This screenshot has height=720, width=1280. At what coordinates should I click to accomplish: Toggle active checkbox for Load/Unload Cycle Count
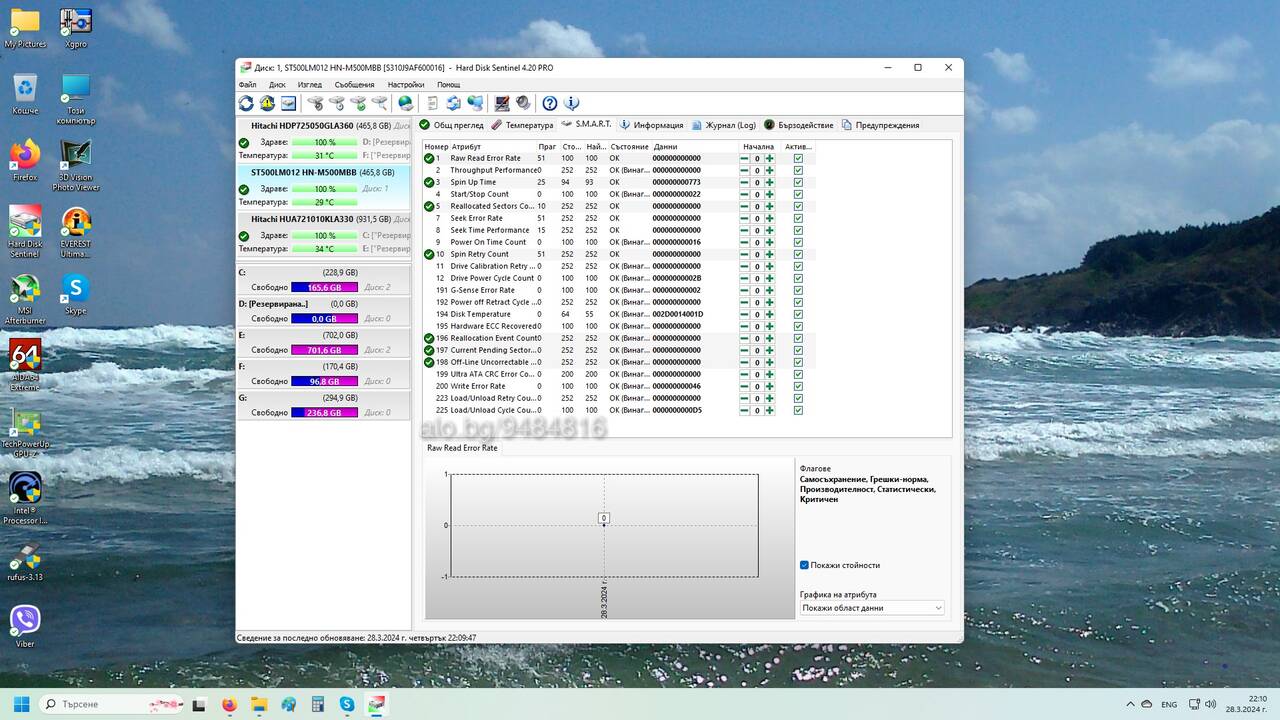798,410
